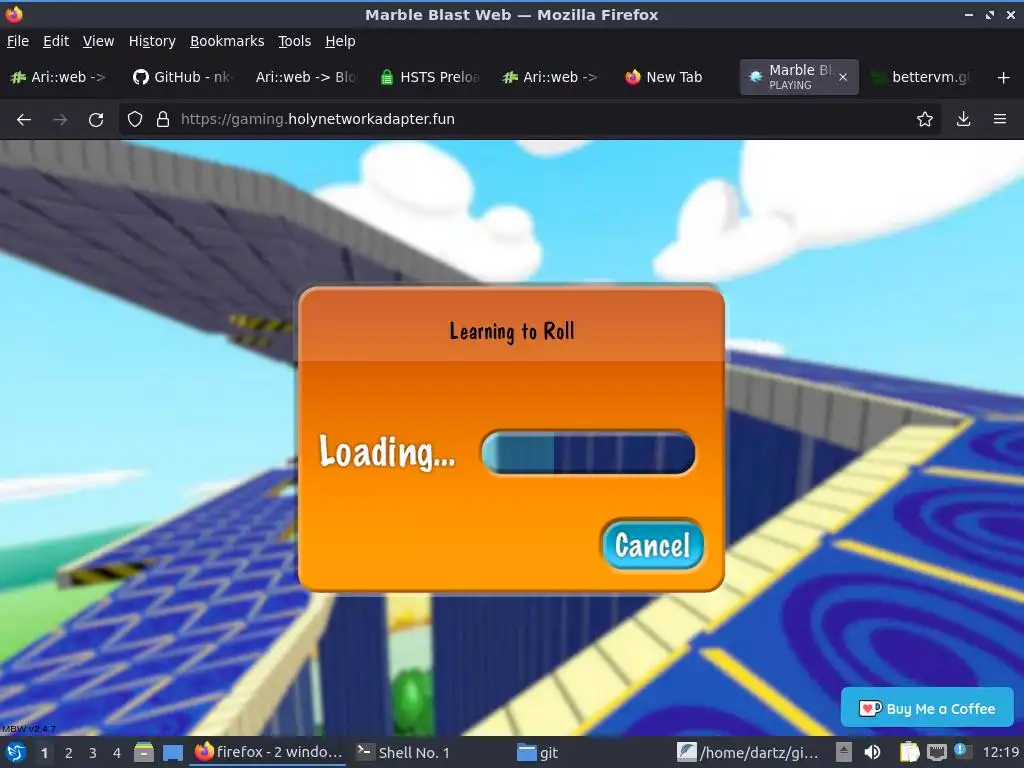Switch to workspace 3
This screenshot has width=1024, height=768.
tap(93, 753)
